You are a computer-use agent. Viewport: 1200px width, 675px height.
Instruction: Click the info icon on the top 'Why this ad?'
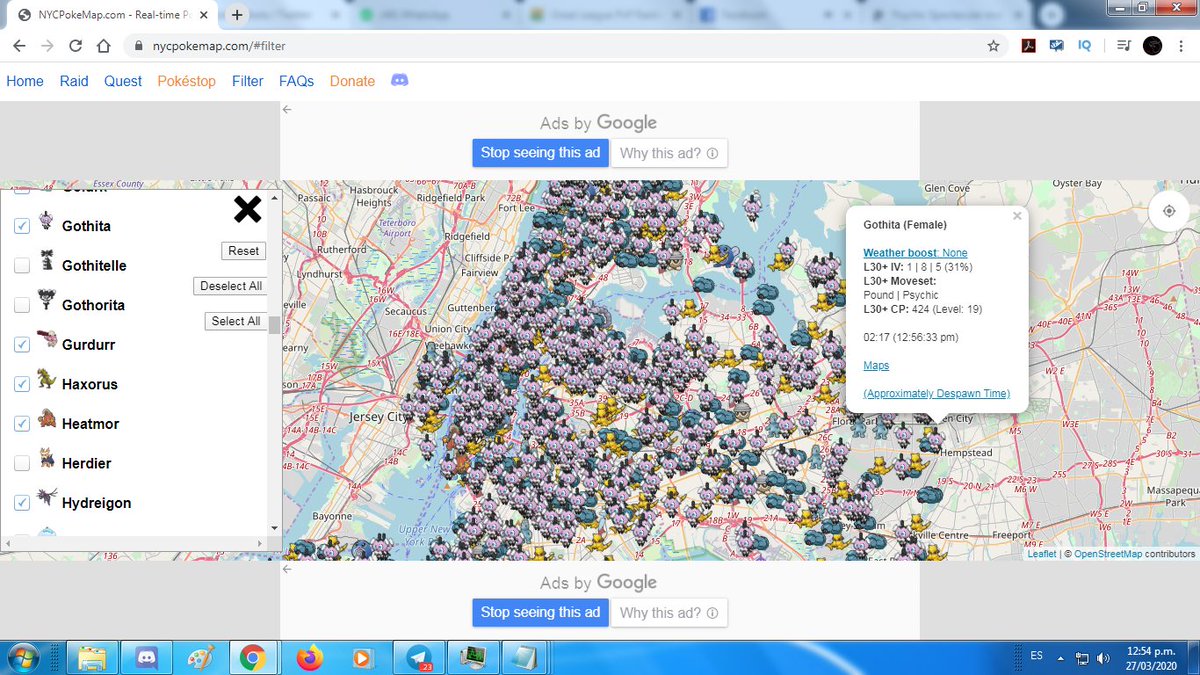click(x=712, y=153)
